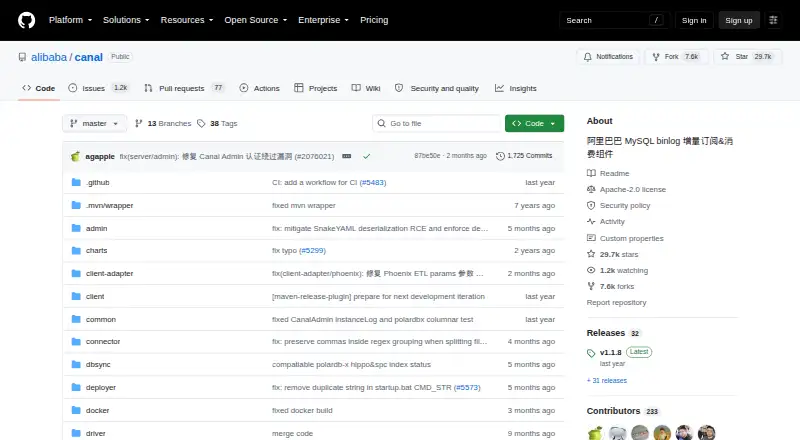Click the Sign in button

coord(694,20)
